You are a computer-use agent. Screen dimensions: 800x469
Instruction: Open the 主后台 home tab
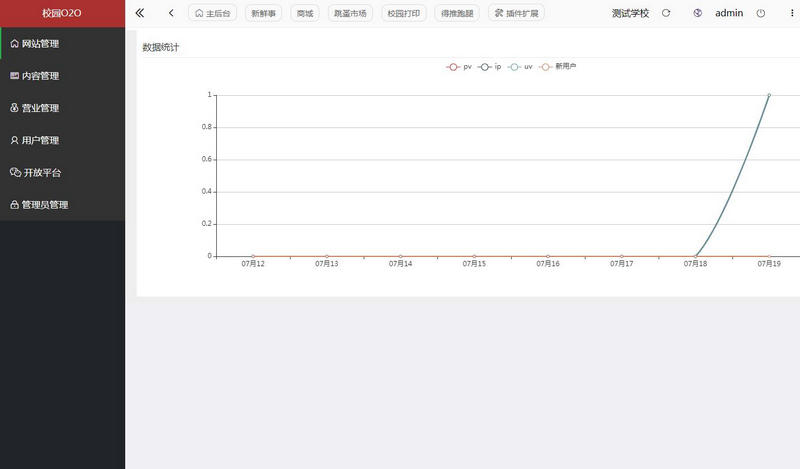pos(212,13)
